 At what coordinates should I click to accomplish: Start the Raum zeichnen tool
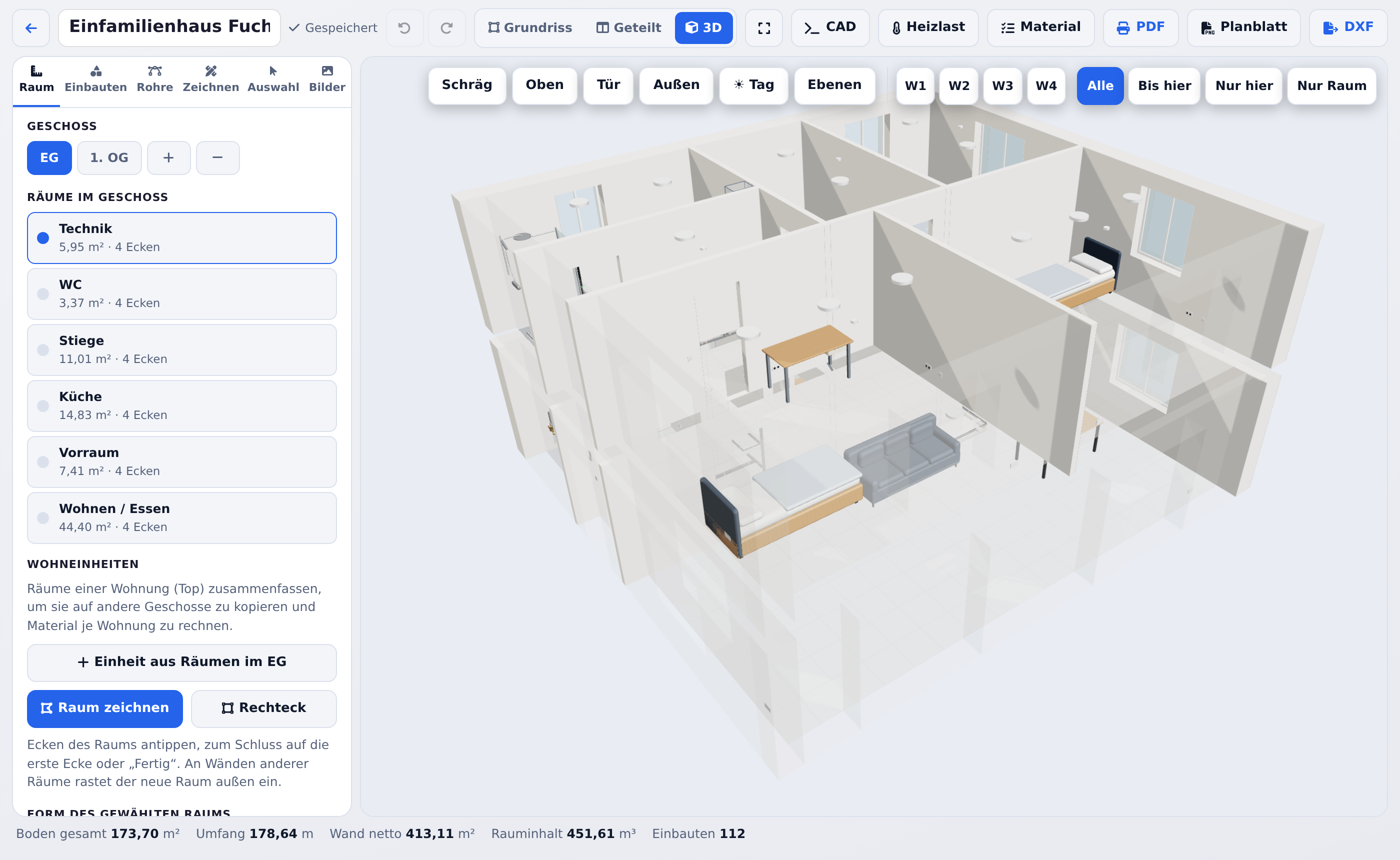tap(104, 708)
